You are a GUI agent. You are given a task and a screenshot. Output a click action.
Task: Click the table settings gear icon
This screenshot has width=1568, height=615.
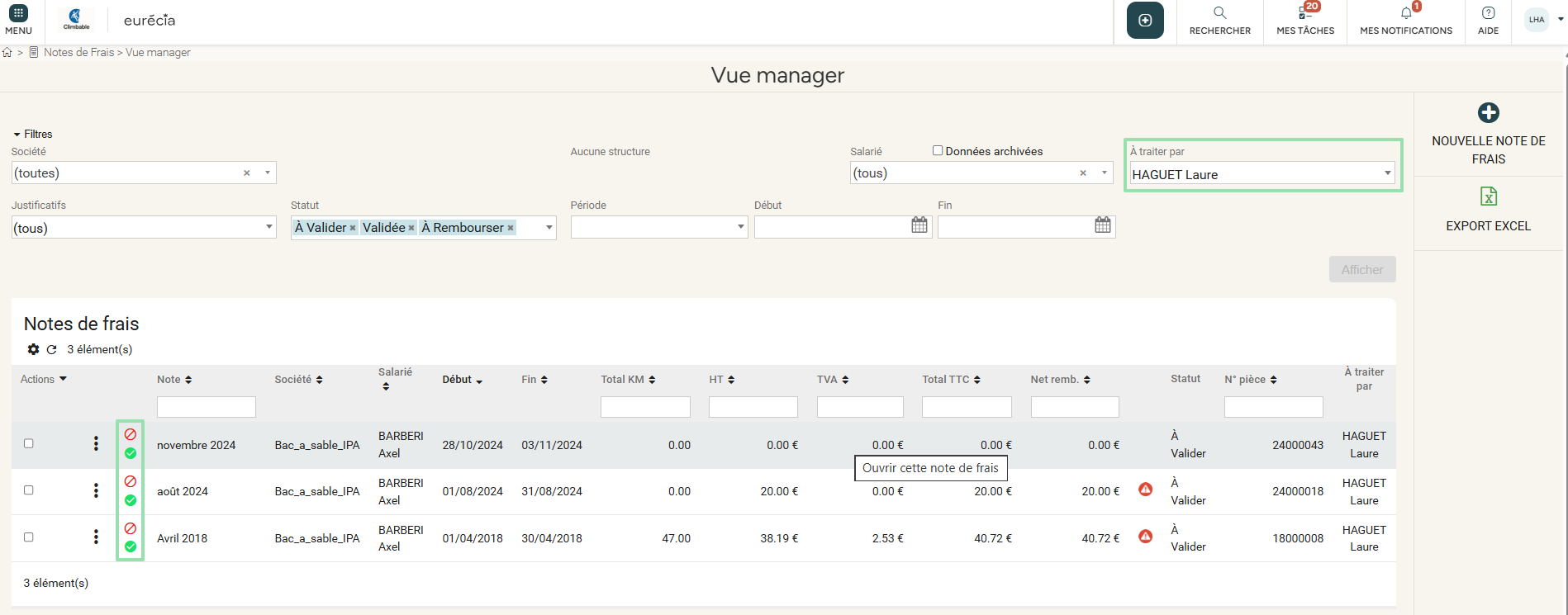click(x=33, y=349)
